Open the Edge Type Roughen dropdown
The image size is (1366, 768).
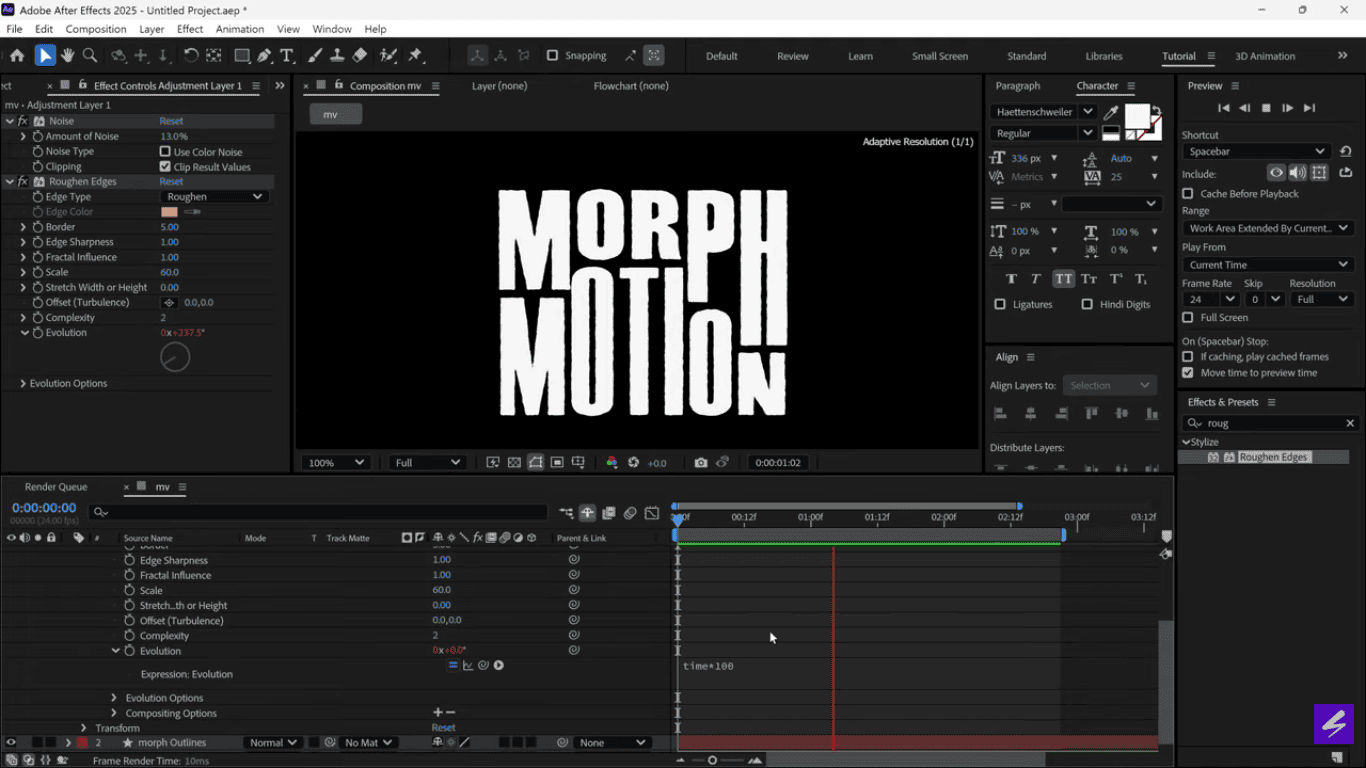tap(213, 197)
